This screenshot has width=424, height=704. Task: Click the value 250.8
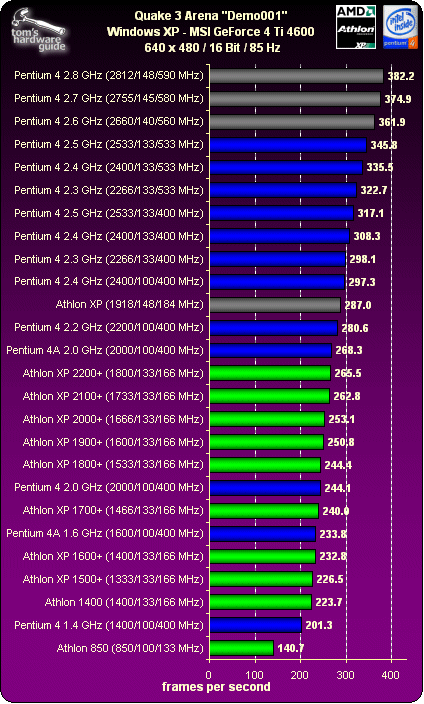pos(340,443)
